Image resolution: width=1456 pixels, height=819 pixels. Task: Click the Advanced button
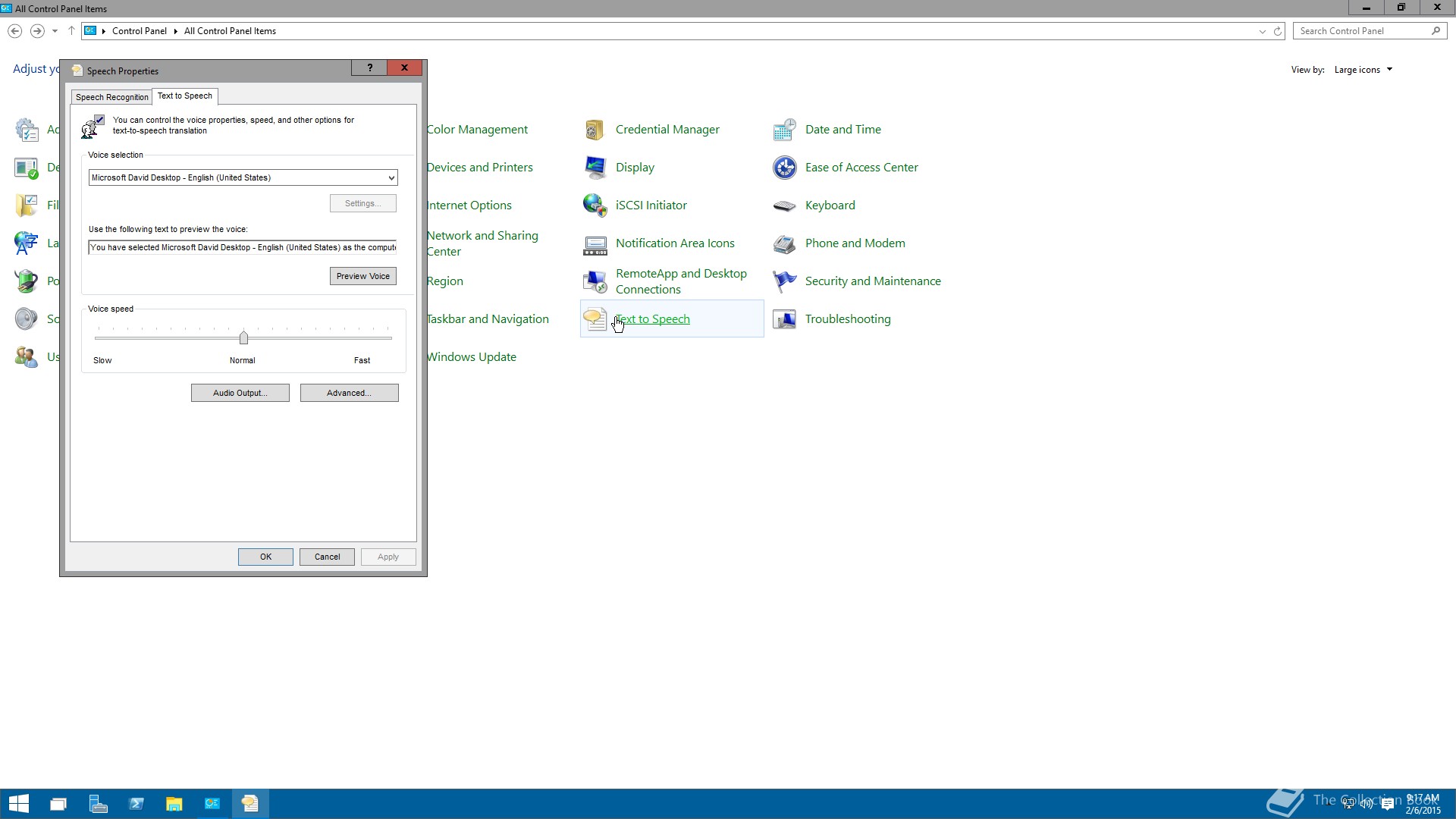[x=349, y=393]
